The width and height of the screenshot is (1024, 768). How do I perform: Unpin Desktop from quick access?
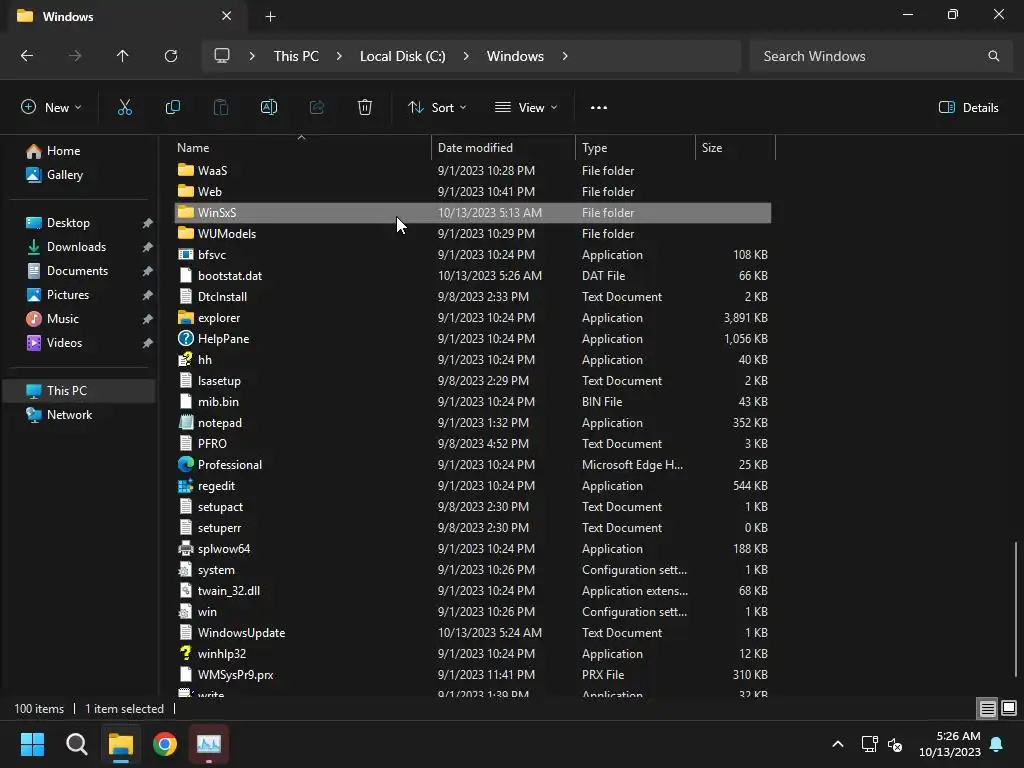click(148, 223)
